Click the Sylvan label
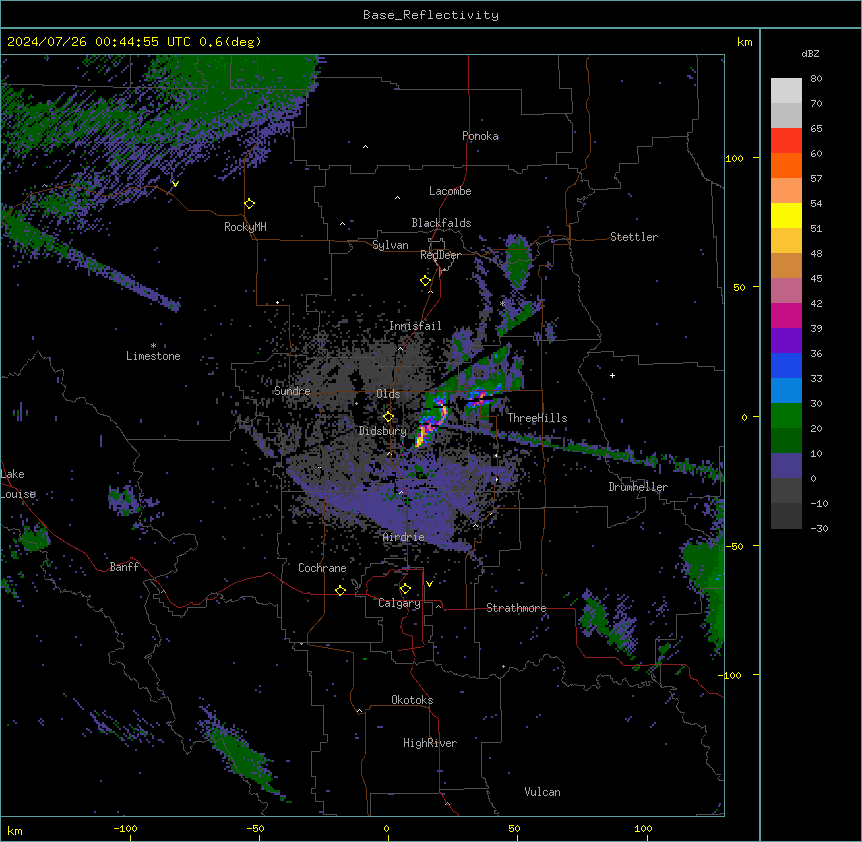Screen dimensions: 862x842 tap(390, 245)
